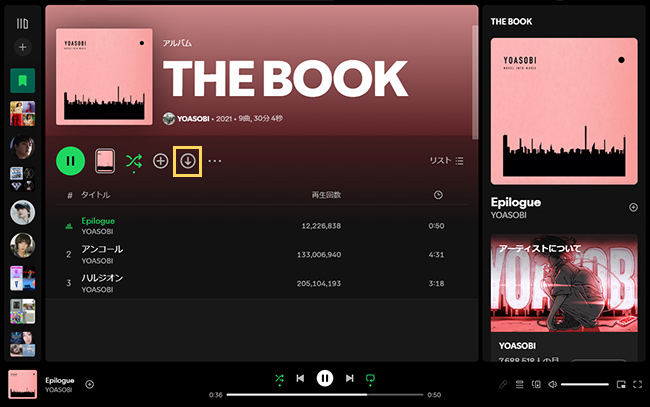
Task: Toggle shuffle in the bottom player controls
Action: click(x=279, y=379)
